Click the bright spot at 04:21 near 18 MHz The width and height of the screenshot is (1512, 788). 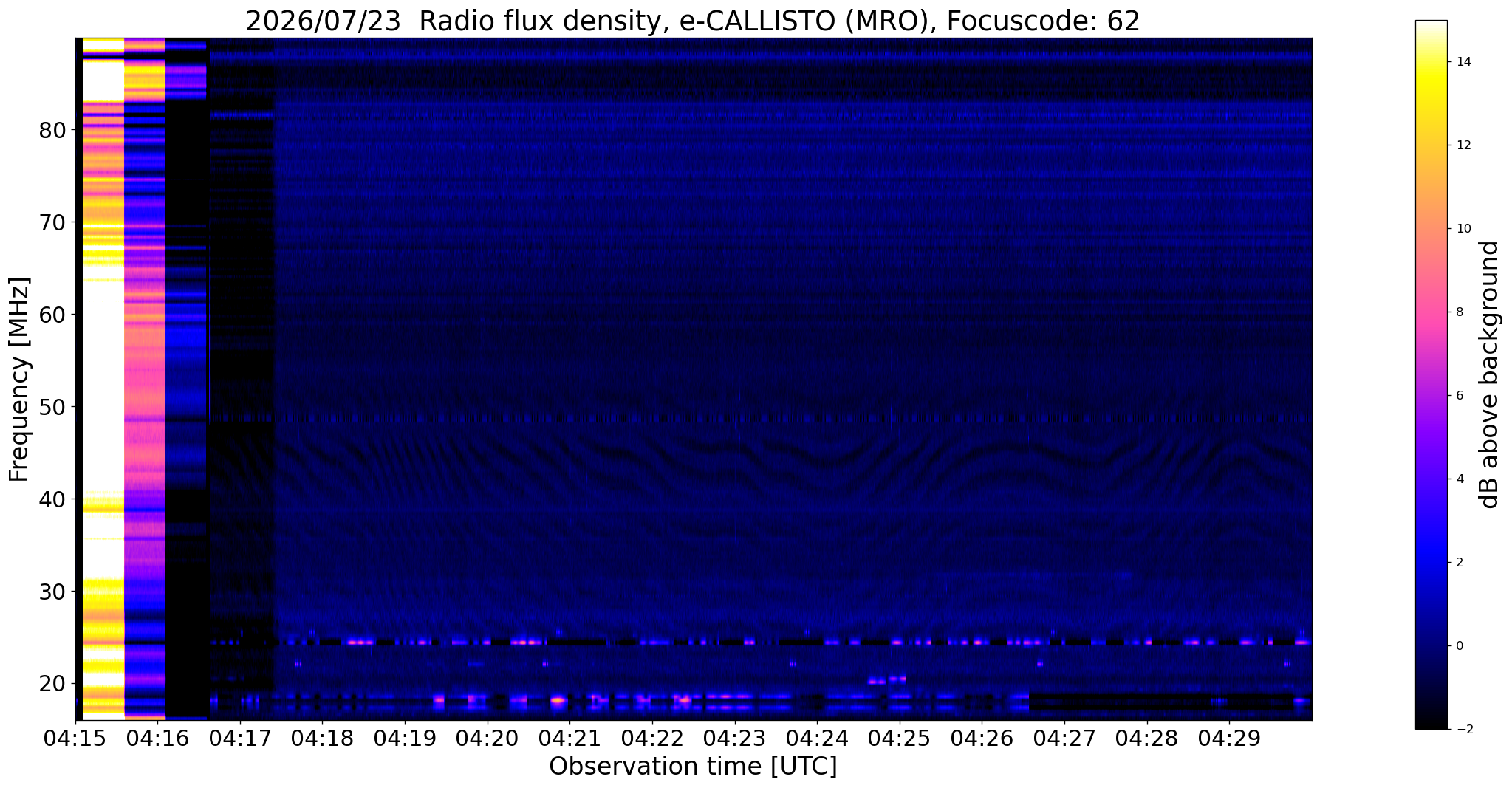(558, 699)
